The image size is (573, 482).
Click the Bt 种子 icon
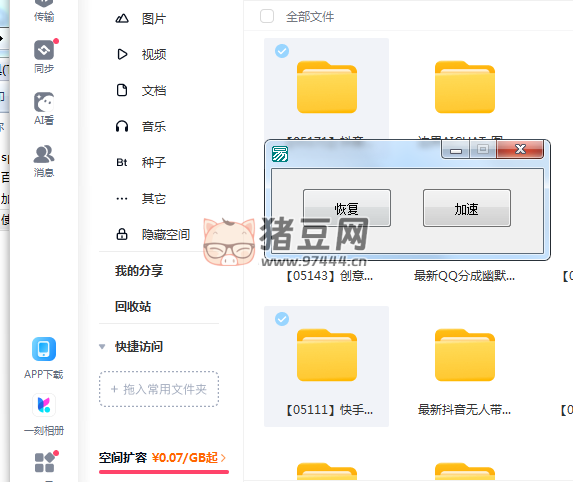coord(122,162)
